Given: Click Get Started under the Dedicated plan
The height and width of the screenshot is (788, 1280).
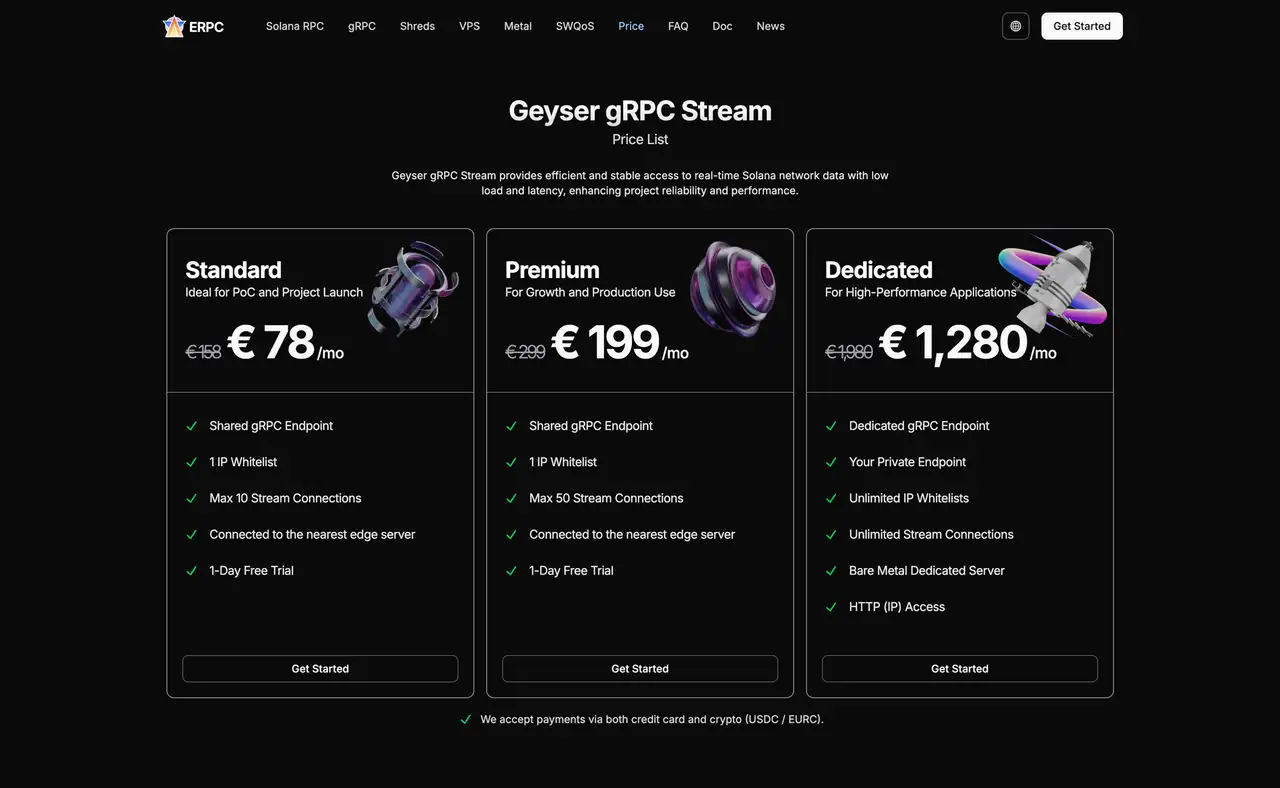Looking at the screenshot, I should (x=959, y=668).
